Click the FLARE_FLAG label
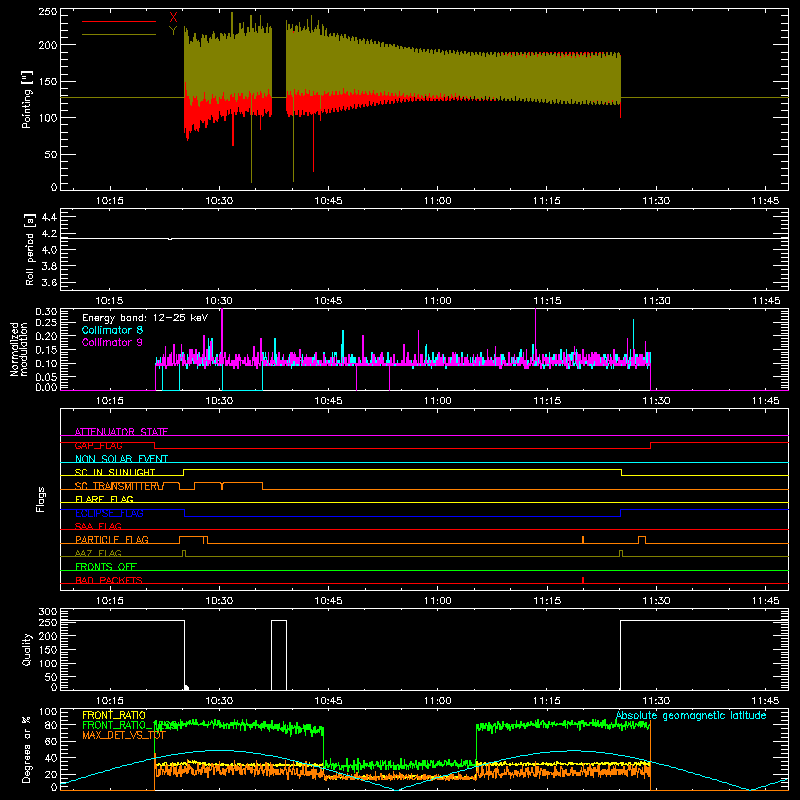This screenshot has height=800, width=800. coord(104,499)
